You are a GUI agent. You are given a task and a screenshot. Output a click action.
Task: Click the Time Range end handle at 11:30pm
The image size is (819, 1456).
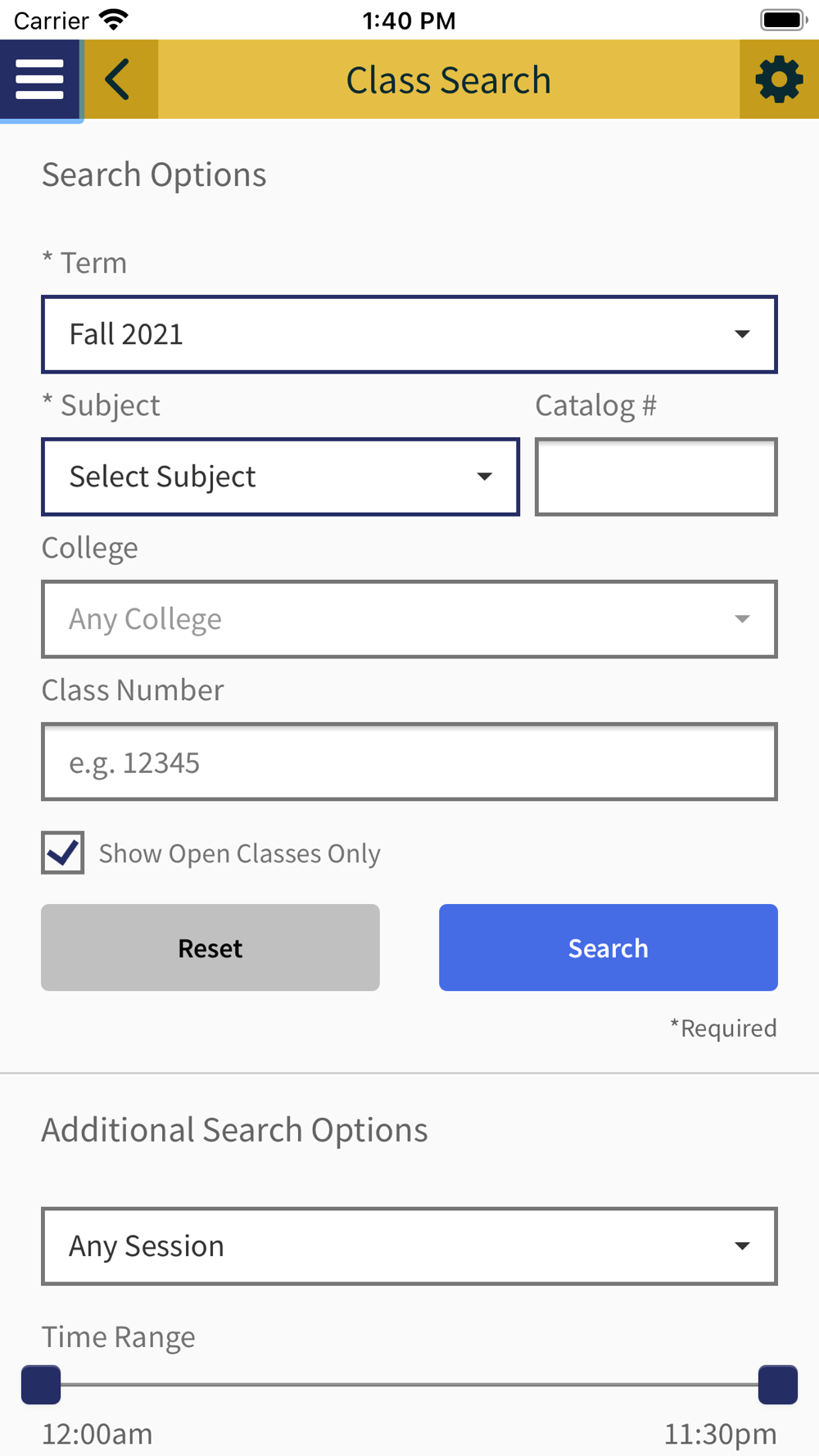click(778, 1385)
